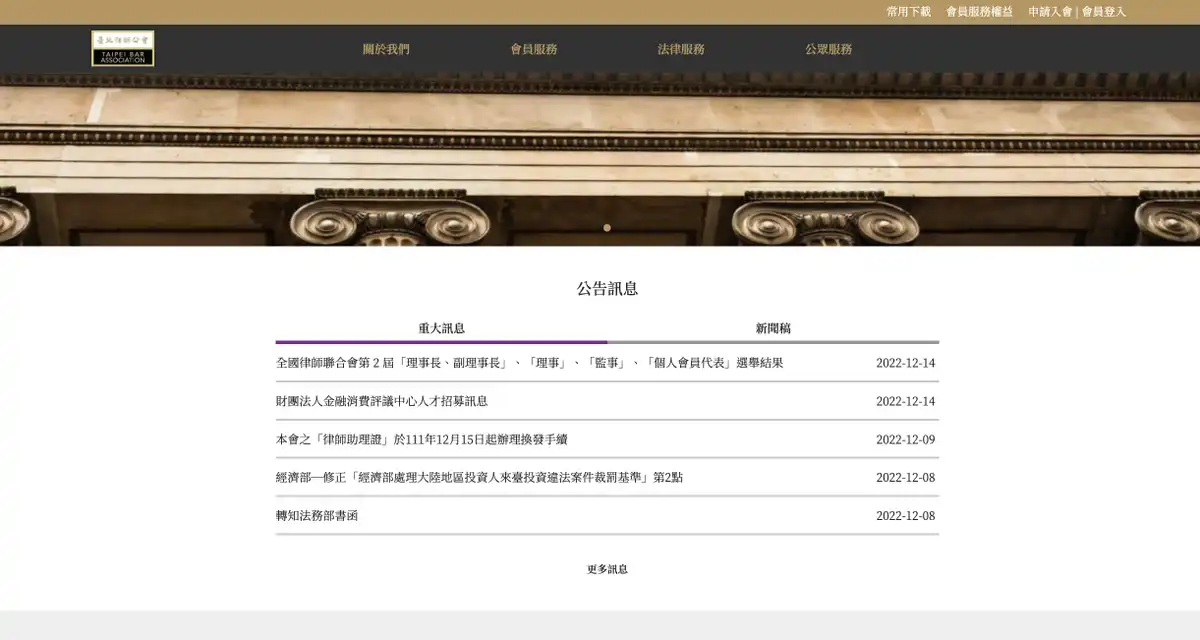This screenshot has width=1200, height=640.
Task: Click the 2022-12-08 date beside 轉知法務部書函
Action: pos(906,515)
